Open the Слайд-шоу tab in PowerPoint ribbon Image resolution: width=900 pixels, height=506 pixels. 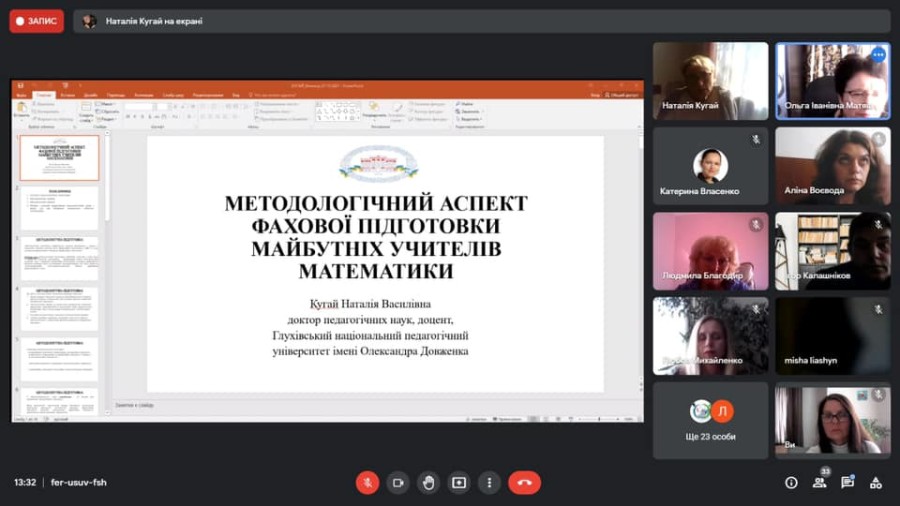tap(173, 95)
